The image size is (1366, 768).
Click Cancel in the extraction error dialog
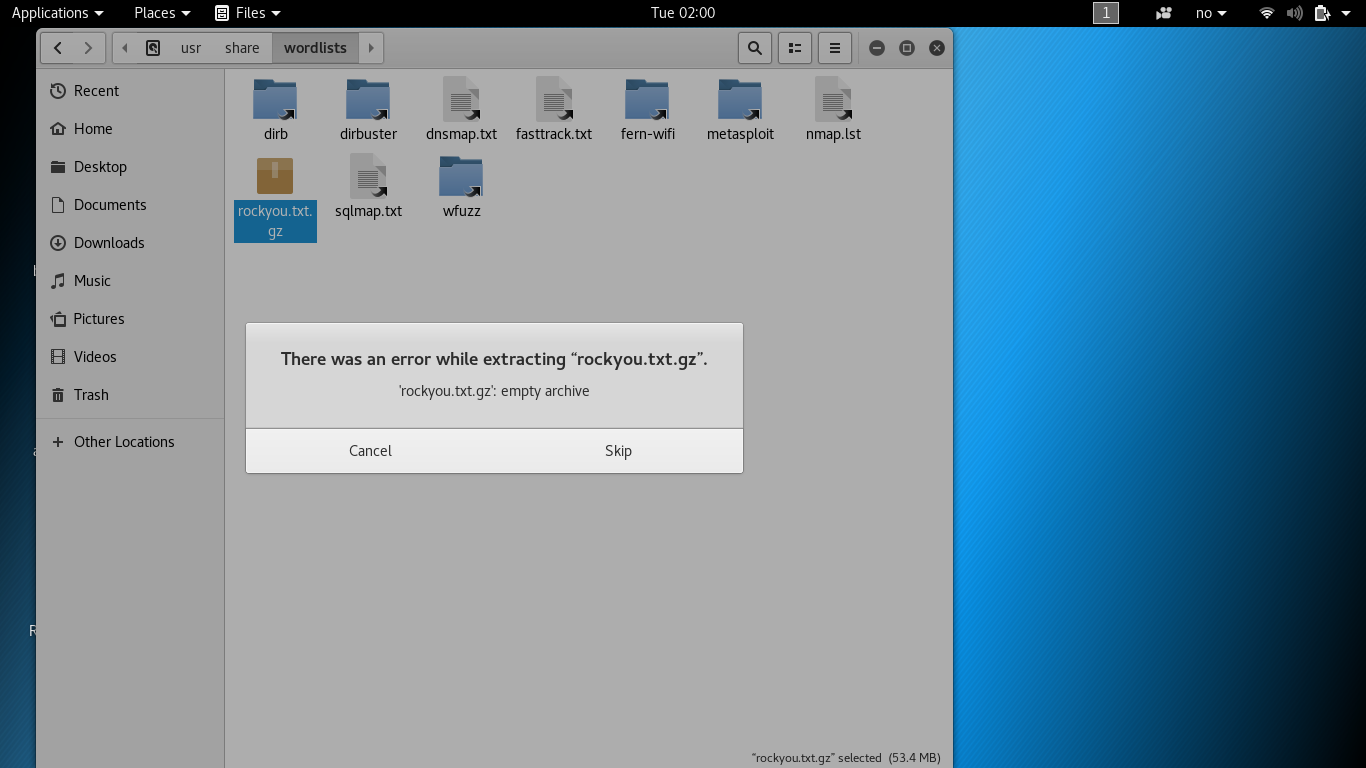pyautogui.click(x=370, y=451)
